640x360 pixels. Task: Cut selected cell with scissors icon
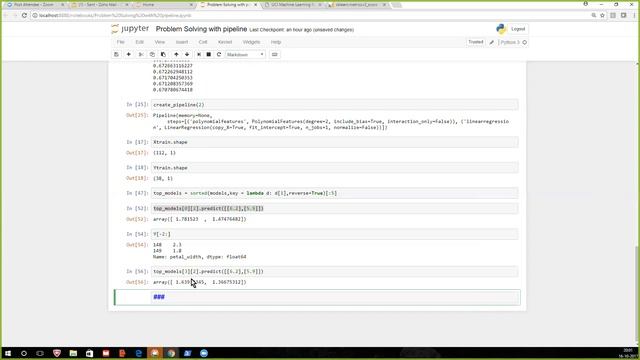pyautogui.click(x=141, y=54)
